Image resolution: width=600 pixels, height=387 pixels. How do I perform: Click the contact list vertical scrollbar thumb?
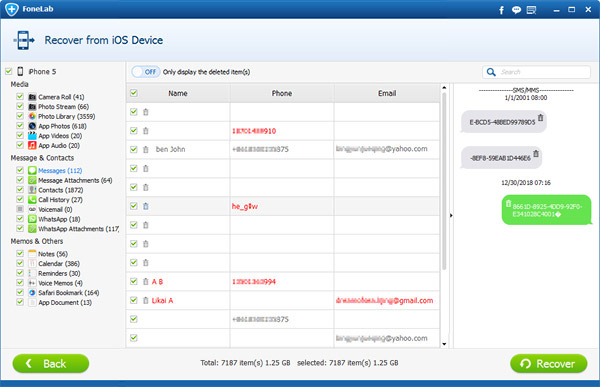click(x=444, y=181)
